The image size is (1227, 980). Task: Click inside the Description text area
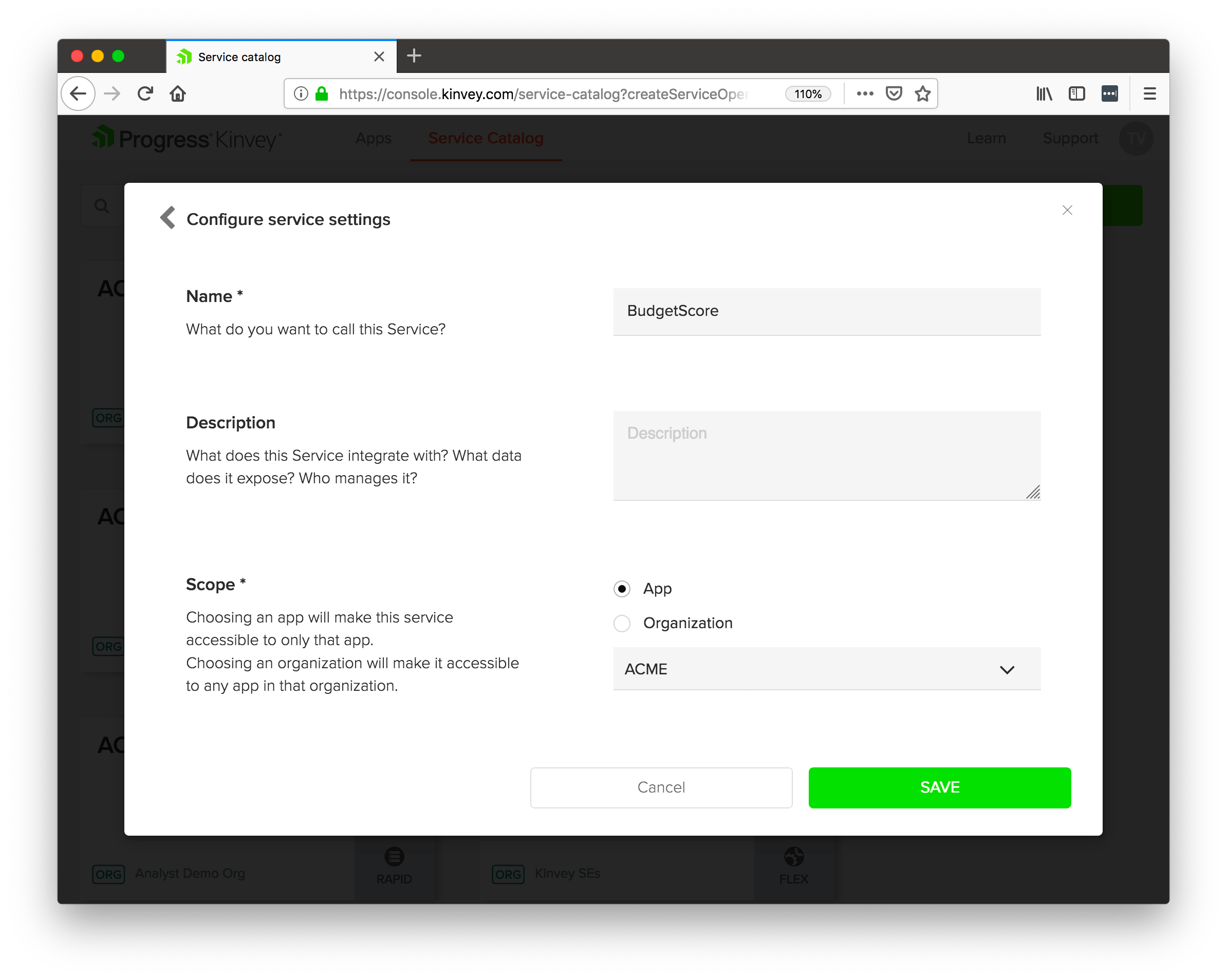pos(826,455)
